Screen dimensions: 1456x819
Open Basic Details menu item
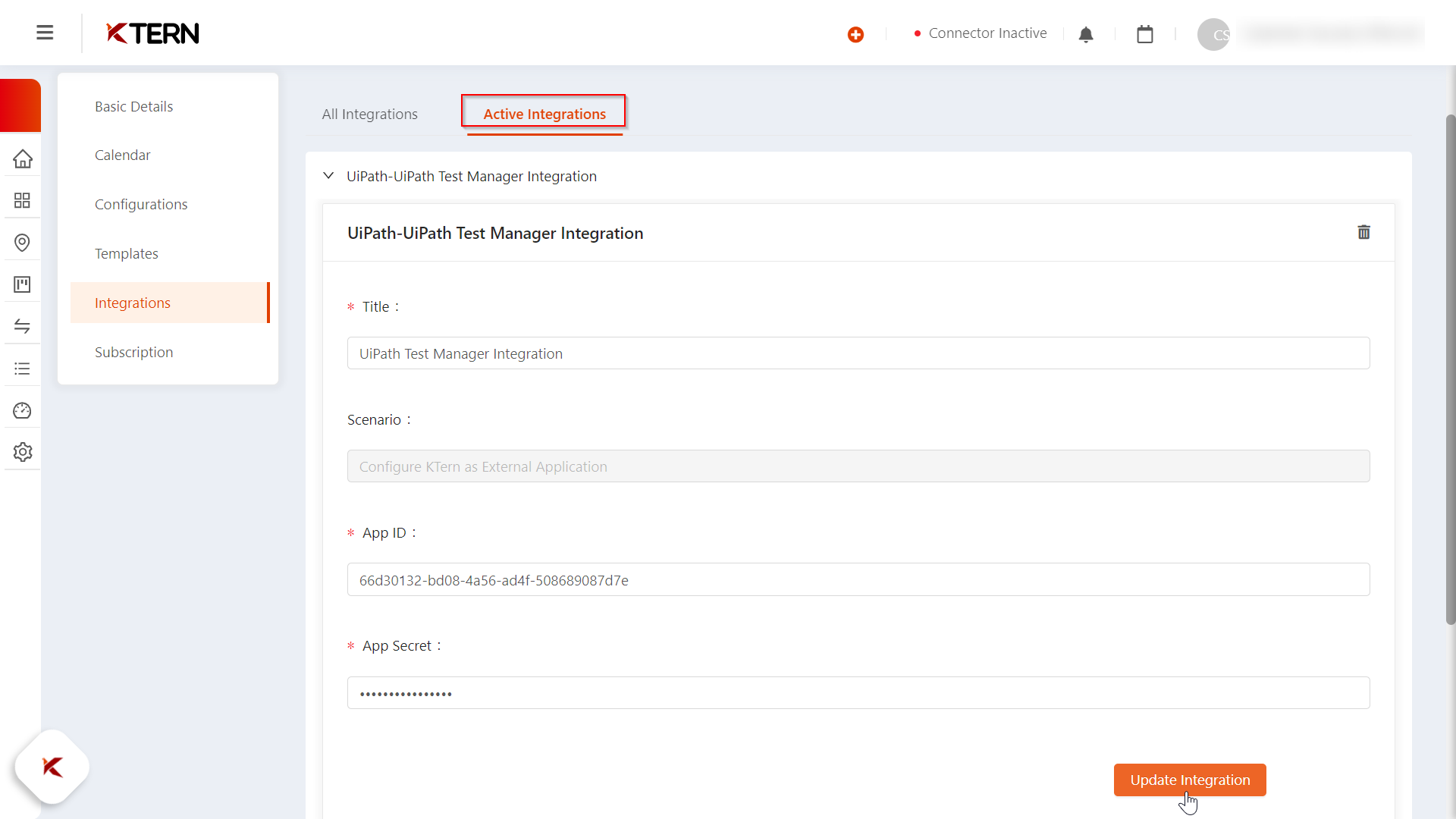133,106
